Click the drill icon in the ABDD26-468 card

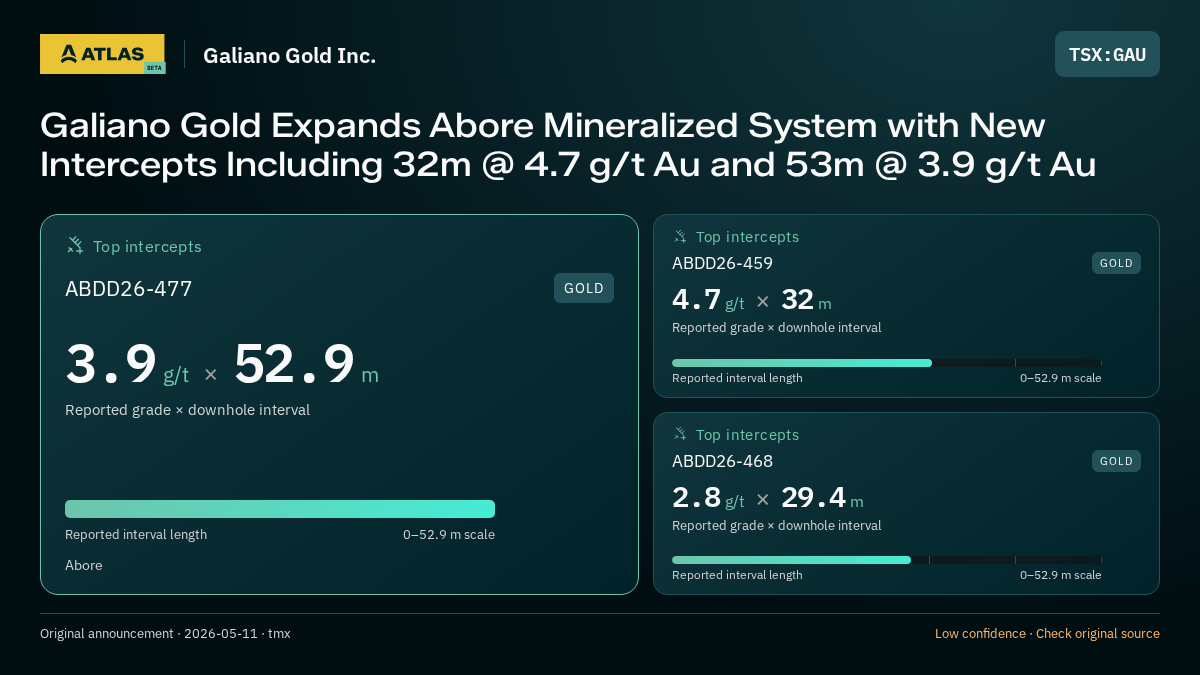point(680,435)
